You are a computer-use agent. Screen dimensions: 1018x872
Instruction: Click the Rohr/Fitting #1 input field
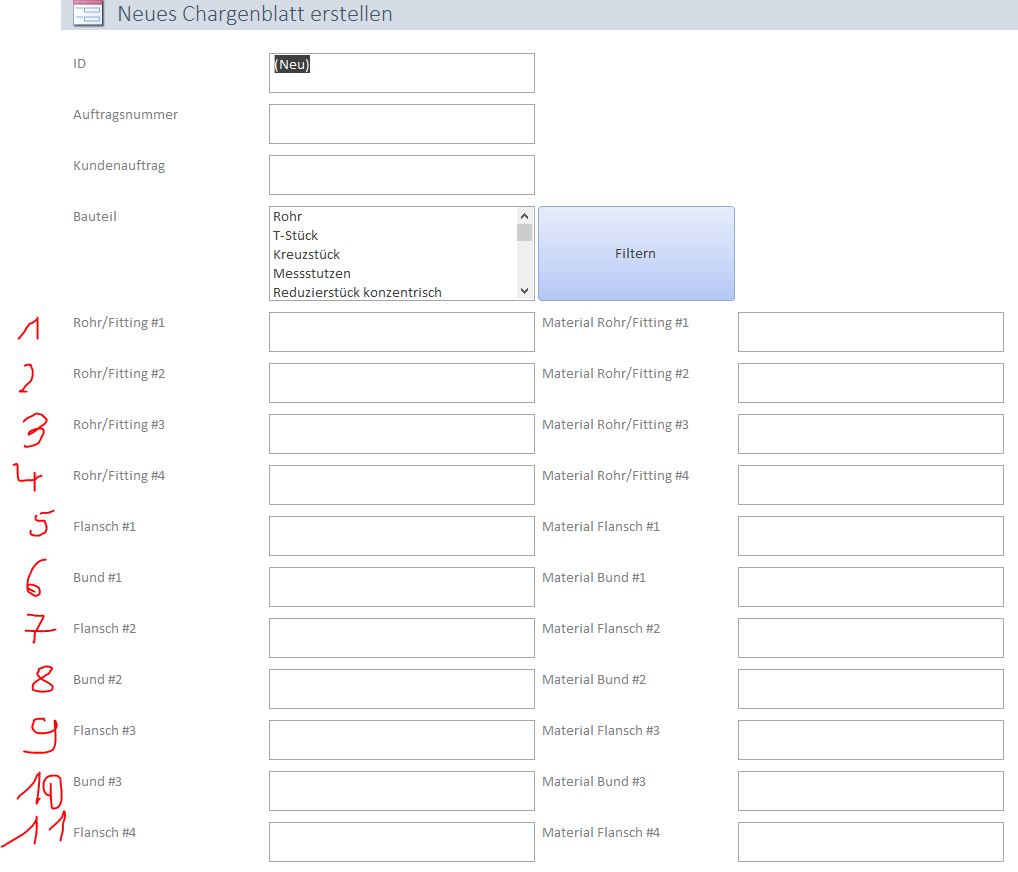(402, 332)
